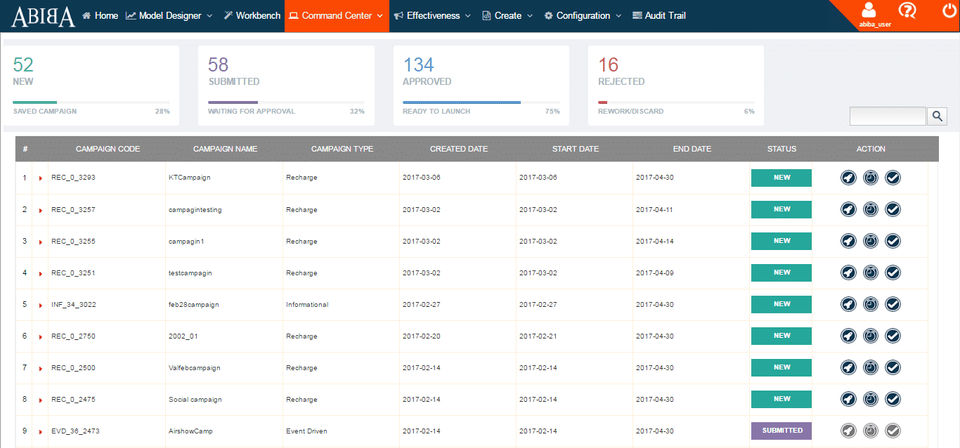960x448 pixels.
Task: Sort by CREATED DATE column header
Action: tap(459, 149)
